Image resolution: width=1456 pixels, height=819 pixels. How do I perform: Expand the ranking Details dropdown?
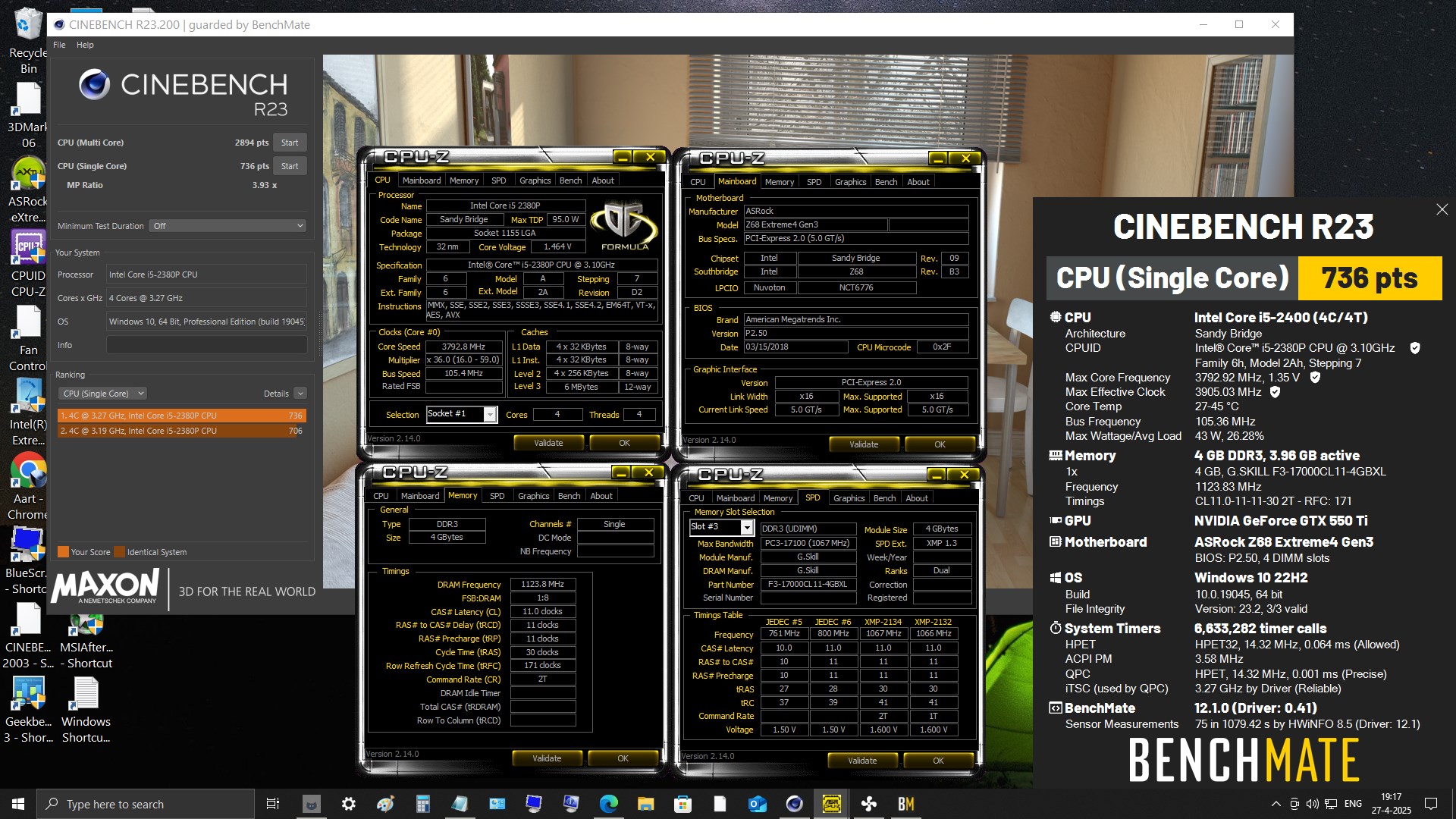[300, 394]
